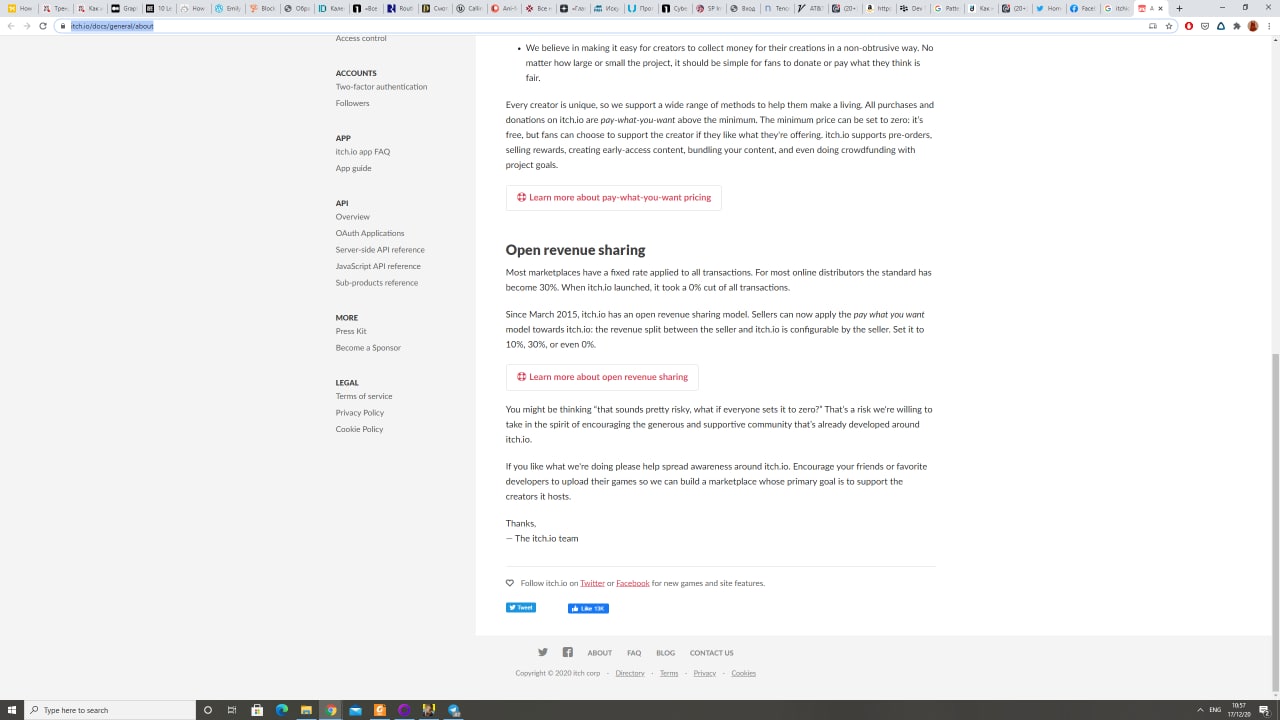1280x720 pixels.
Task: Open File Explorer from the taskbar
Action: [306, 710]
